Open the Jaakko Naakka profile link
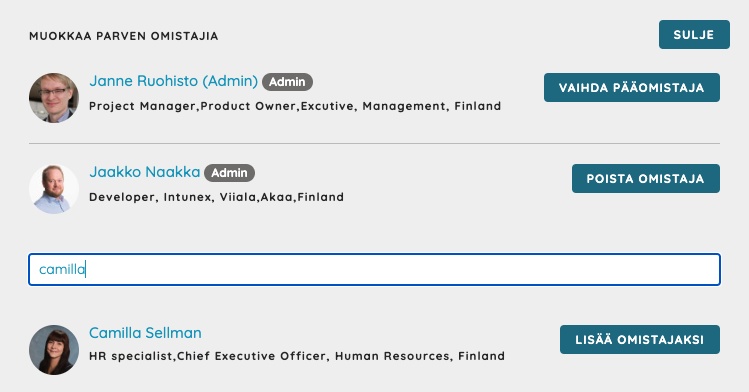Image resolution: width=749 pixels, height=392 pixels. [145, 172]
